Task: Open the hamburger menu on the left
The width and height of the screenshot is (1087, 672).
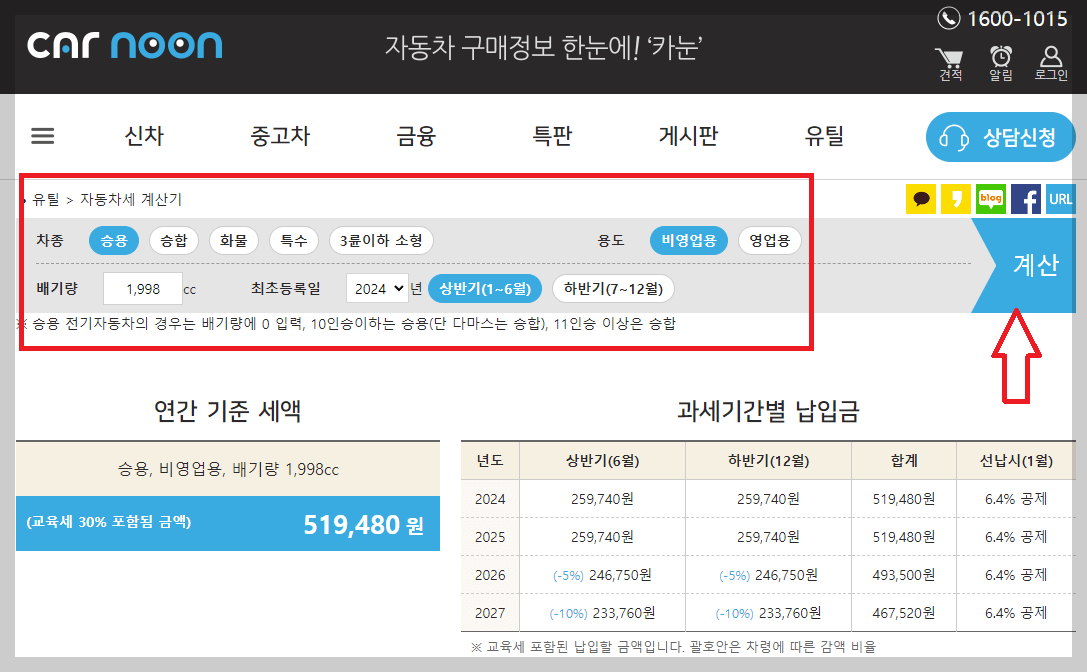Action: [42, 136]
